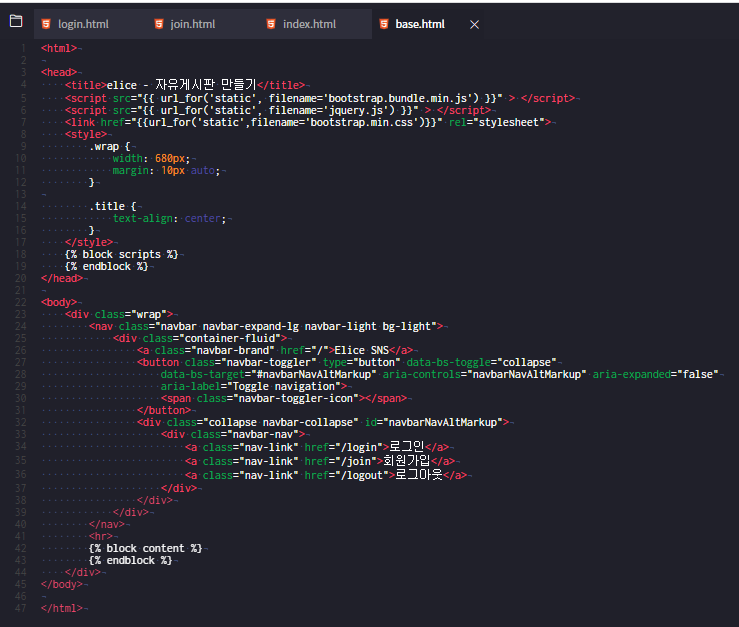Switch to the login.html tab
The image size is (739, 627).
(x=83, y=24)
